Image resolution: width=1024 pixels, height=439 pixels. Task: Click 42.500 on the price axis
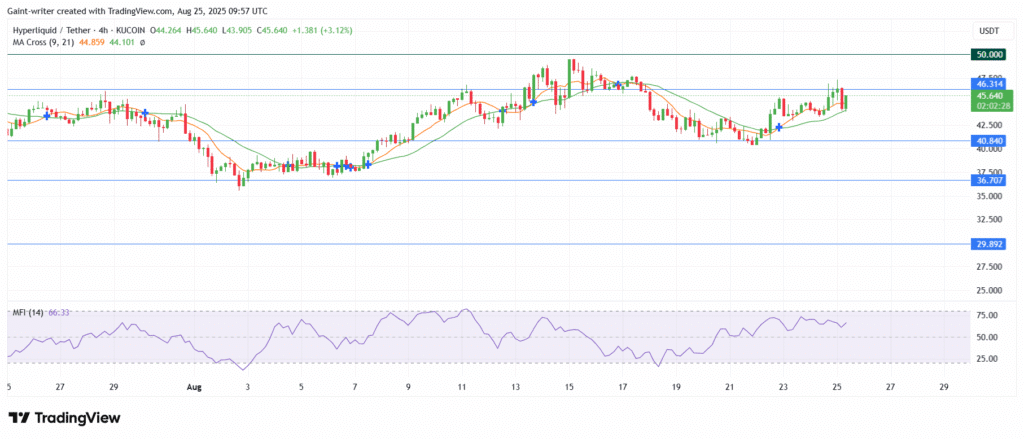[990, 125]
